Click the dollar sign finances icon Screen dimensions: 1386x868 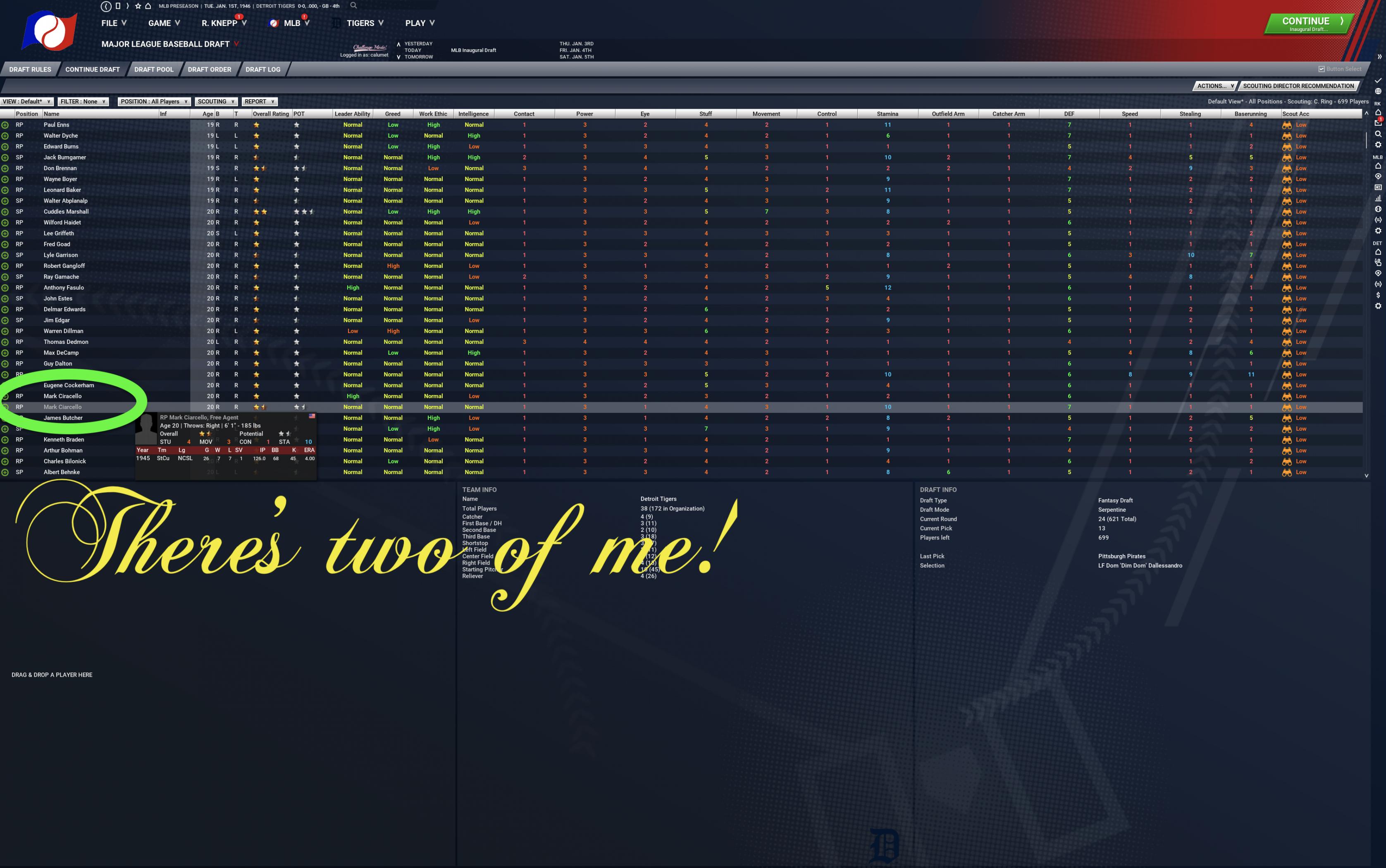point(1378,295)
